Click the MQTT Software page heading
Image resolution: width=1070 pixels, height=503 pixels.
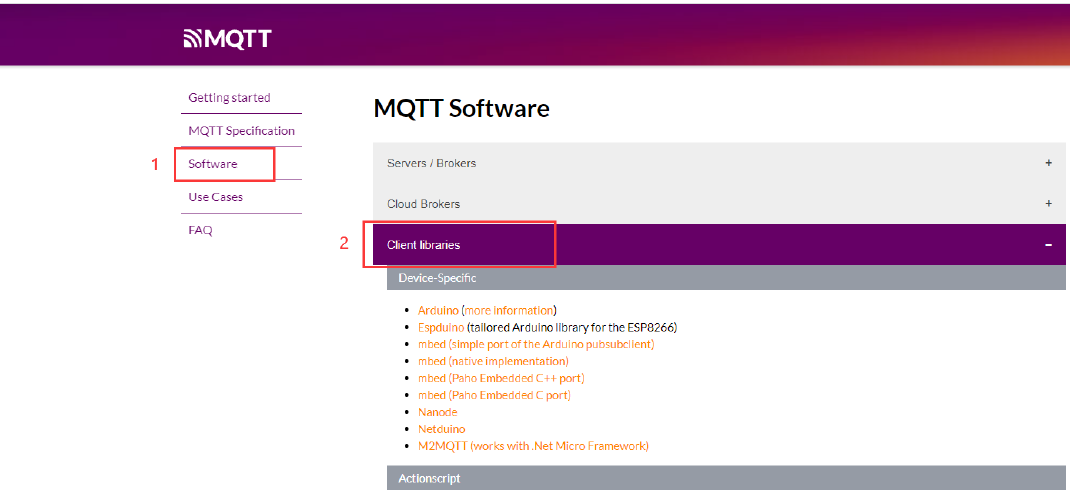pos(461,109)
